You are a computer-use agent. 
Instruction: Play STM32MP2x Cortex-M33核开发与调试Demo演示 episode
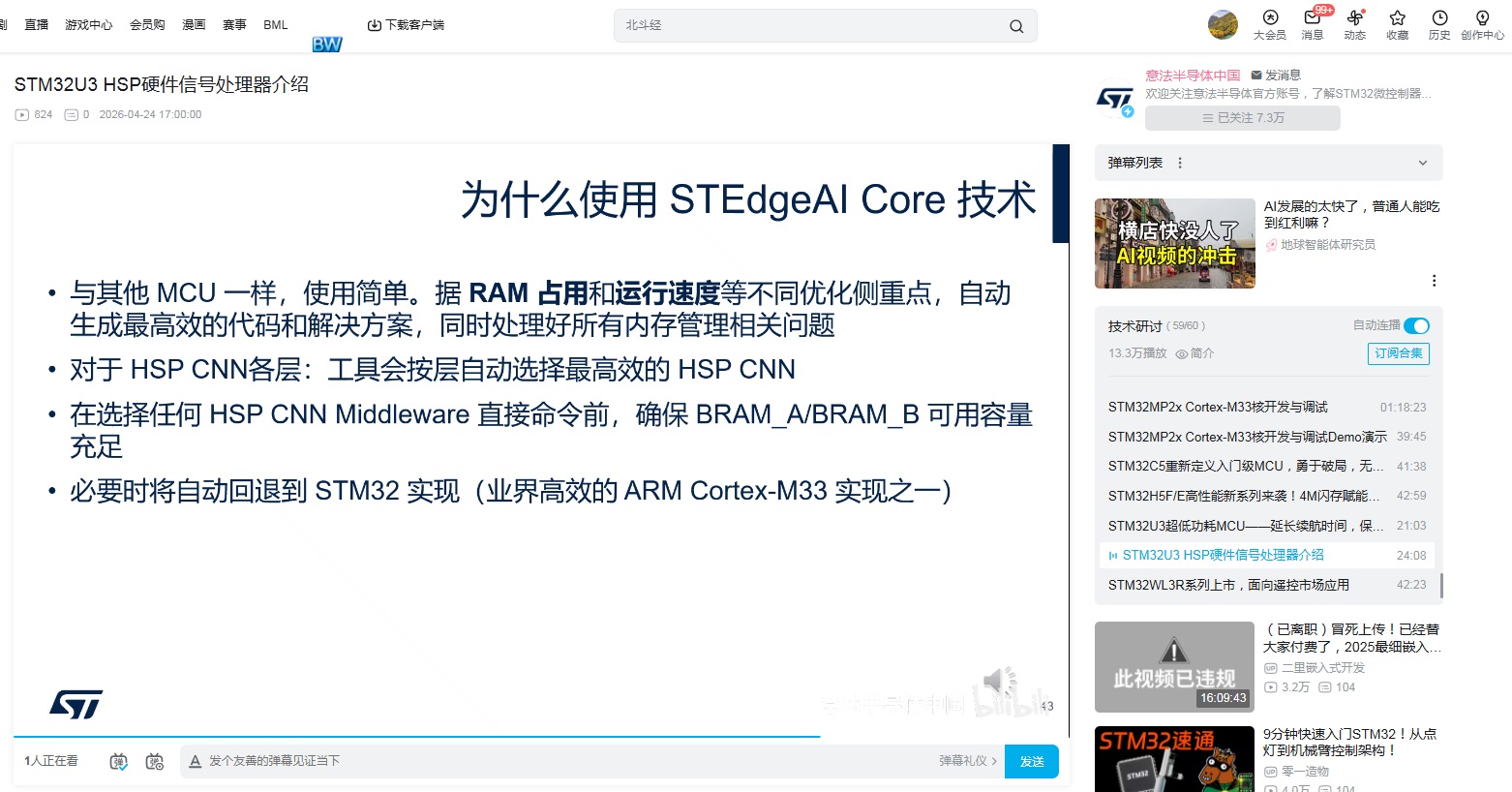point(1267,437)
